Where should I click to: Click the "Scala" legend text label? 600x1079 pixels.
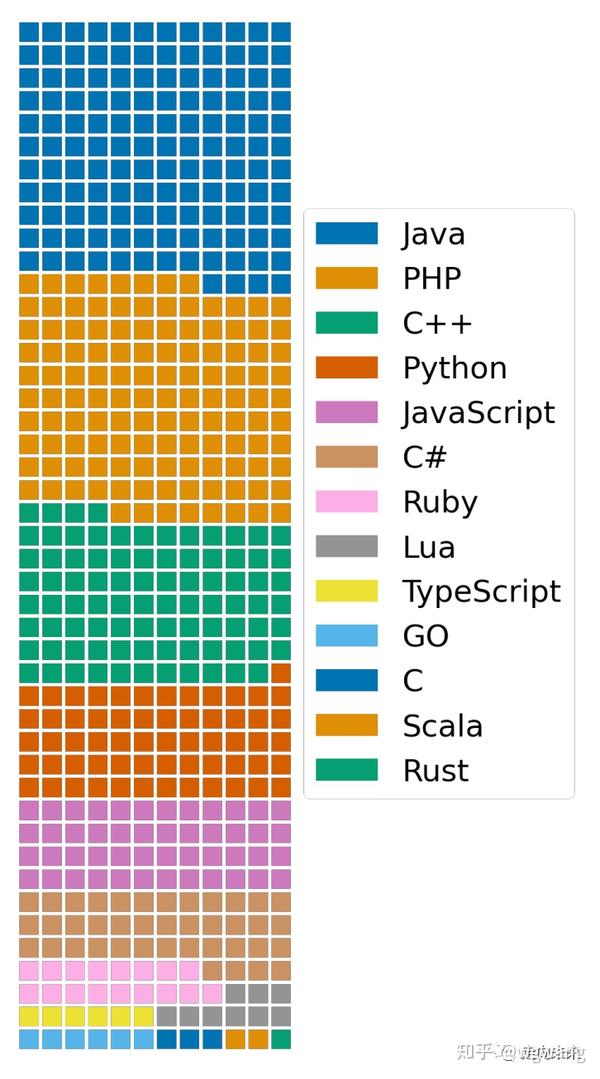[x=442, y=726]
